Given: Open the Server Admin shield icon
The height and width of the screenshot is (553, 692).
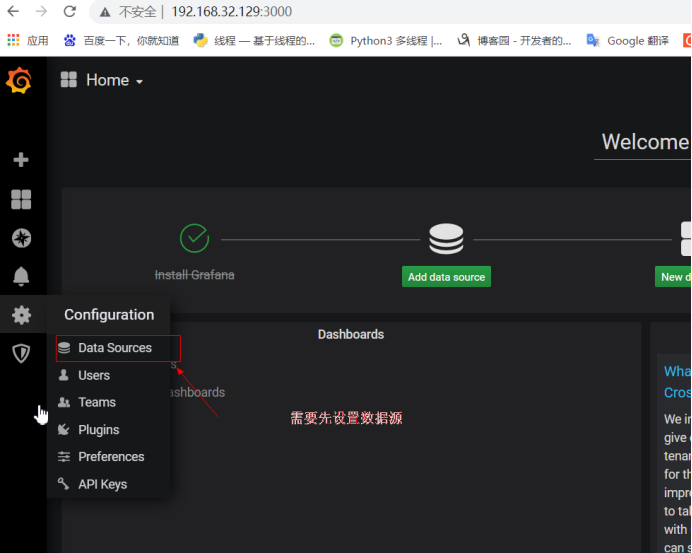Looking at the screenshot, I should tap(21, 354).
